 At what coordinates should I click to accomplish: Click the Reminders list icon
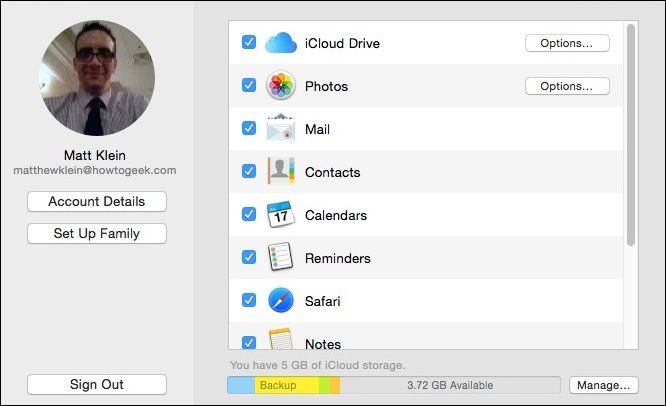pyautogui.click(x=280, y=257)
